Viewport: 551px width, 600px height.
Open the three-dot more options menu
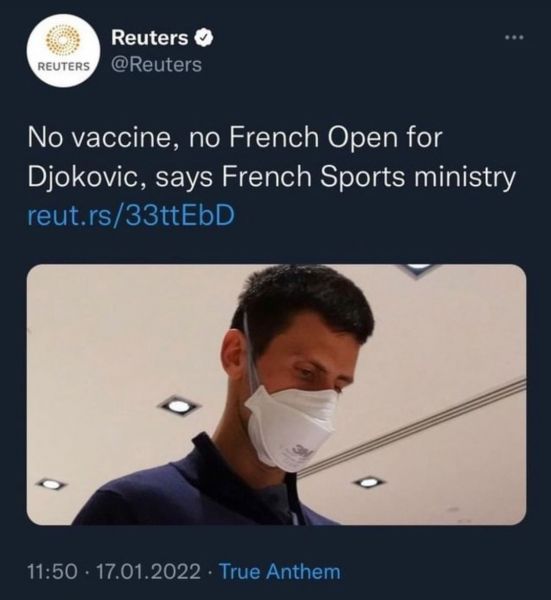coord(514,38)
